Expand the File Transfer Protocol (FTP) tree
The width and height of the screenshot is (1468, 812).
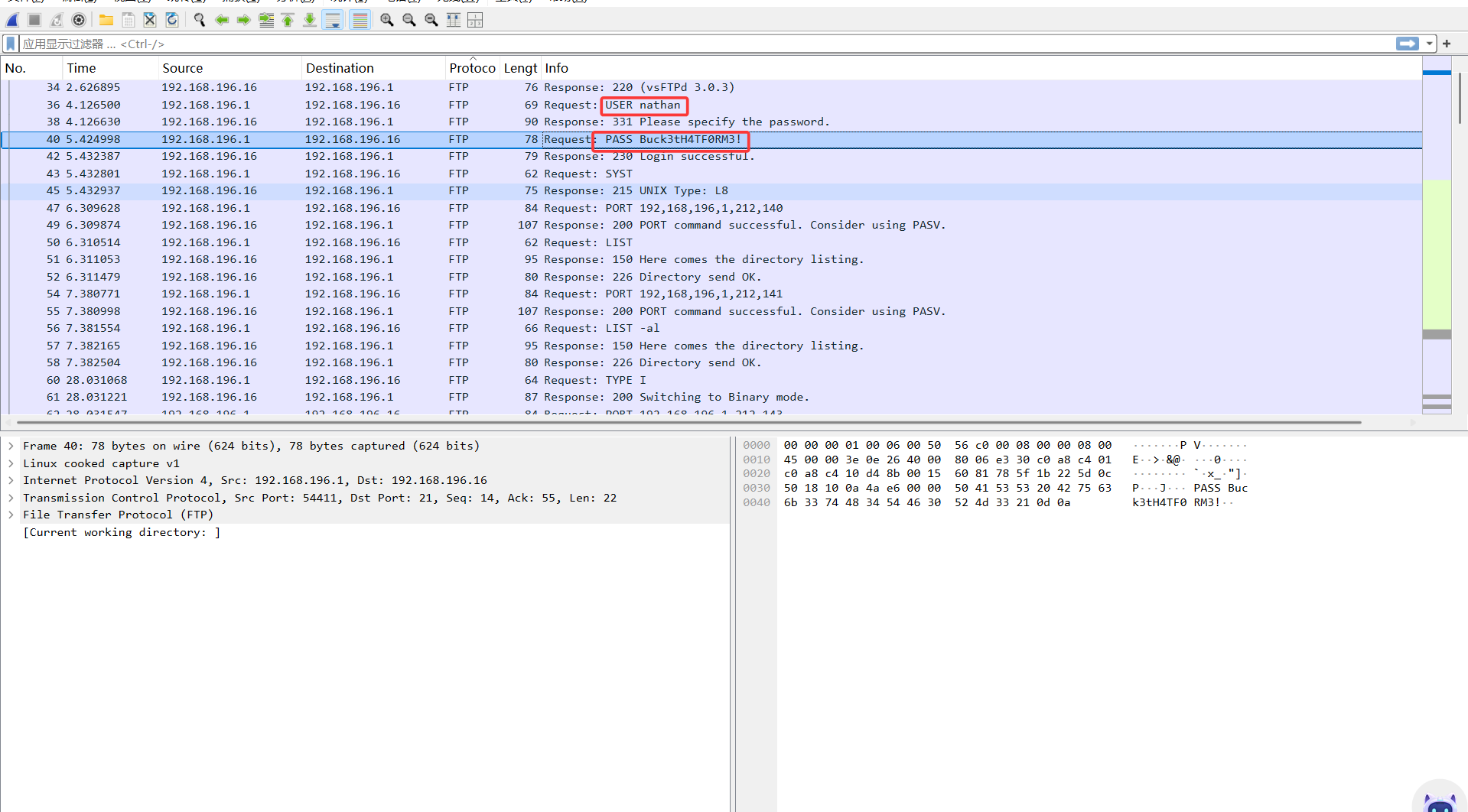(11, 515)
